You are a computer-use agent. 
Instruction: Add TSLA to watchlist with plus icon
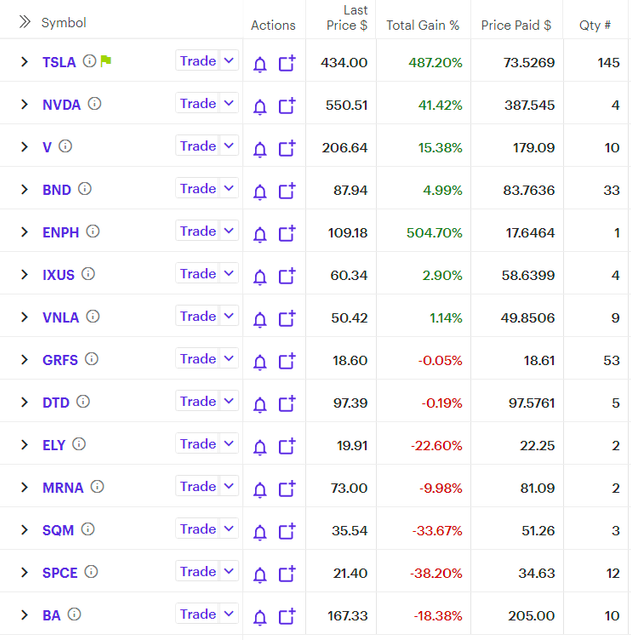287,63
